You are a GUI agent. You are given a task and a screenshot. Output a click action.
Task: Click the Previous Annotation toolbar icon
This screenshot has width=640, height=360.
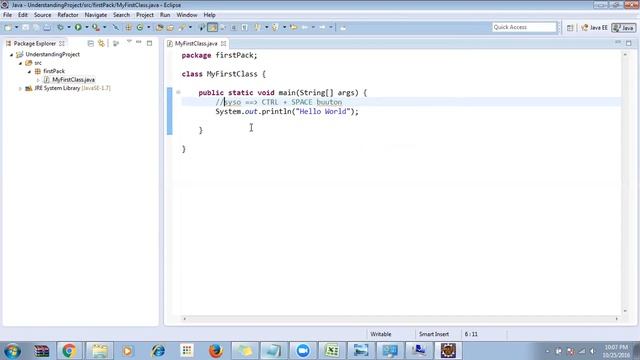coord(275,27)
